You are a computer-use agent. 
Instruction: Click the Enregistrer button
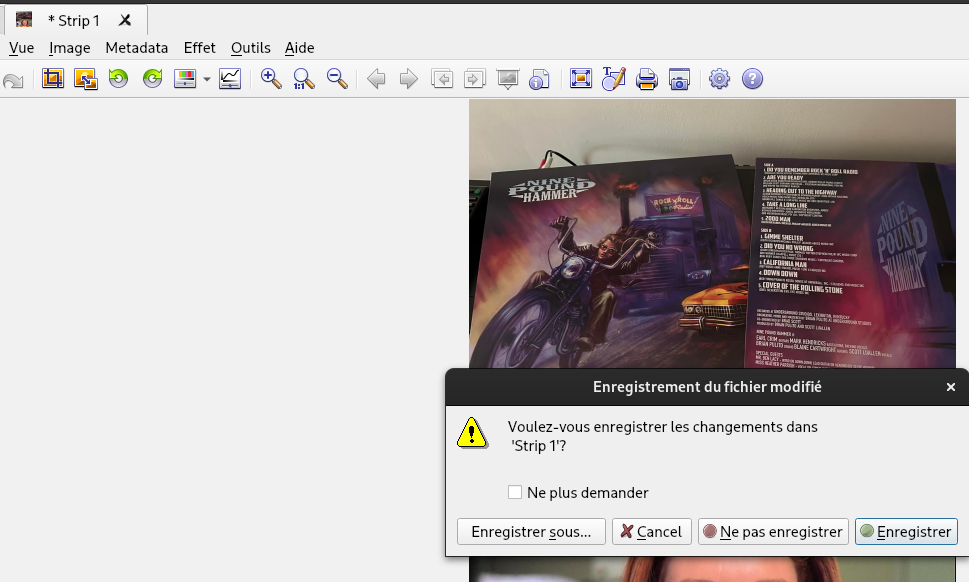[x=907, y=532]
